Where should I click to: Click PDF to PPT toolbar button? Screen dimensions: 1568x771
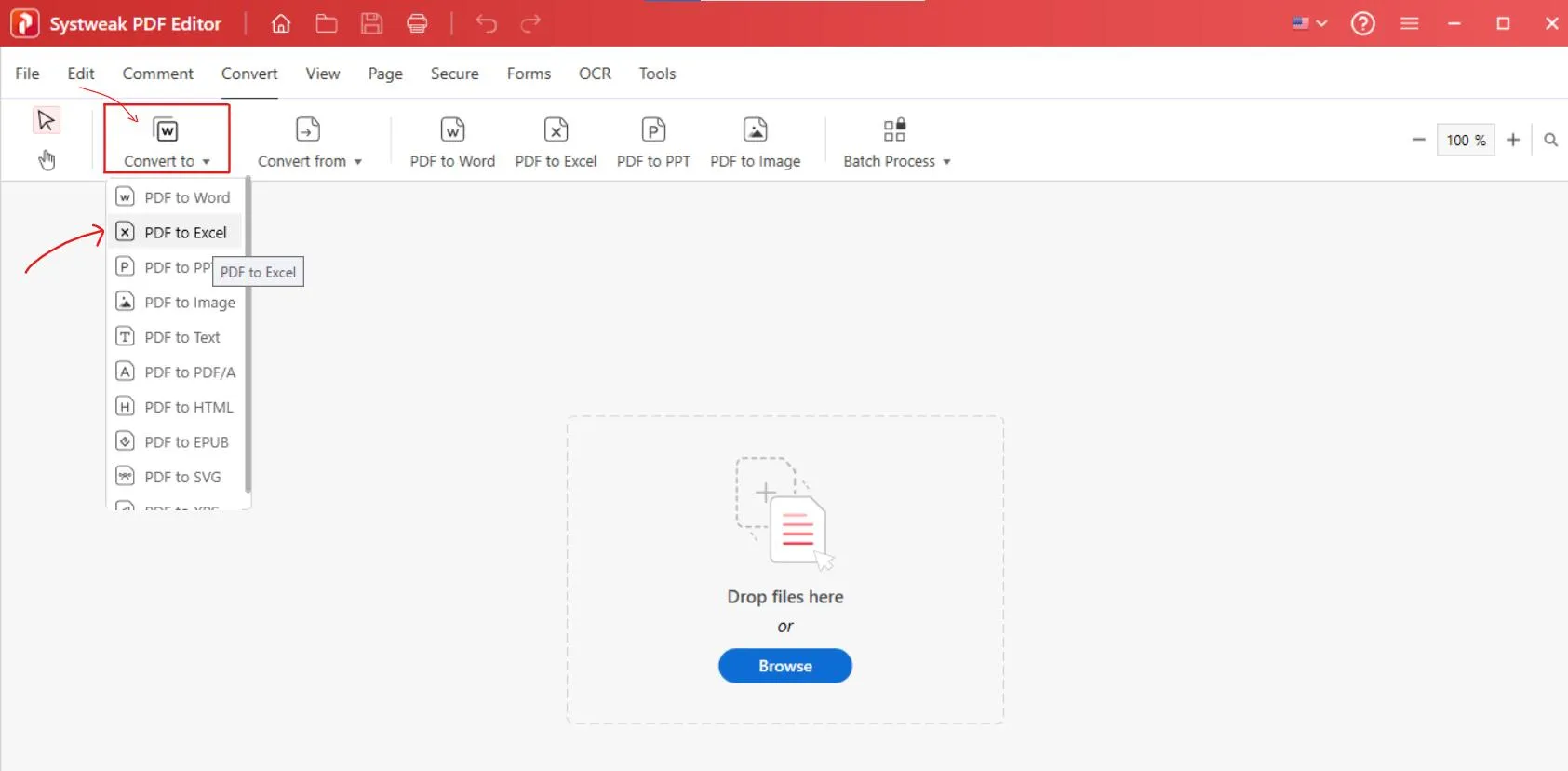pos(653,142)
